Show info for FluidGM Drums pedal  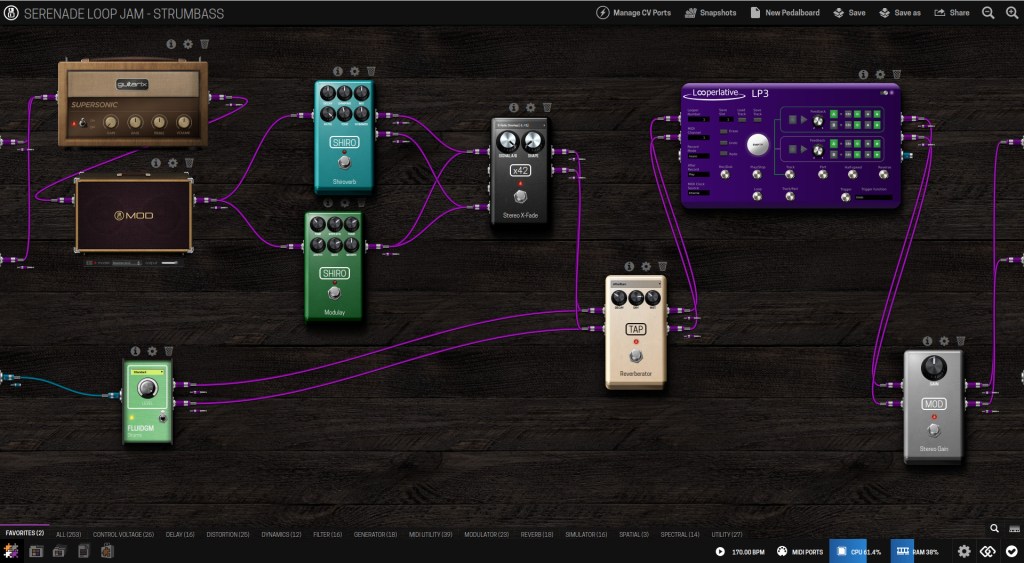[x=135, y=351]
